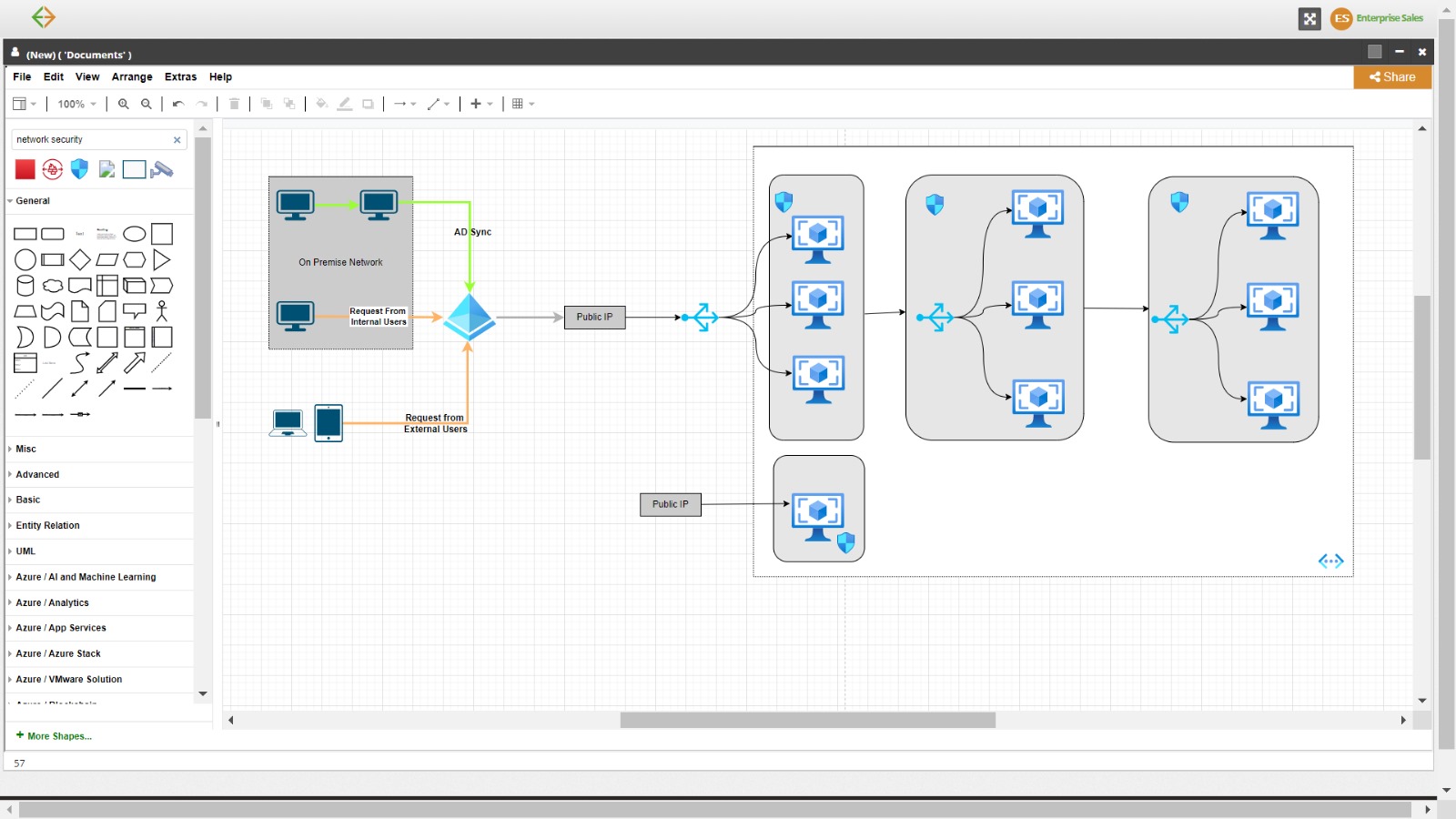Pick the curved S-arrow shape

(x=80, y=363)
